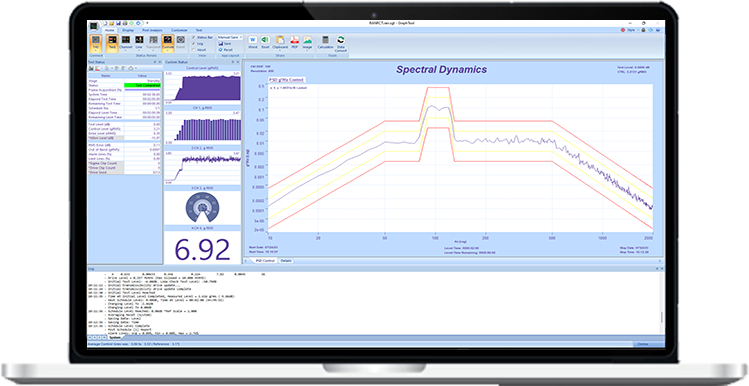Enable the Abort view checkbox
The image size is (749, 386).
[x=194, y=50]
